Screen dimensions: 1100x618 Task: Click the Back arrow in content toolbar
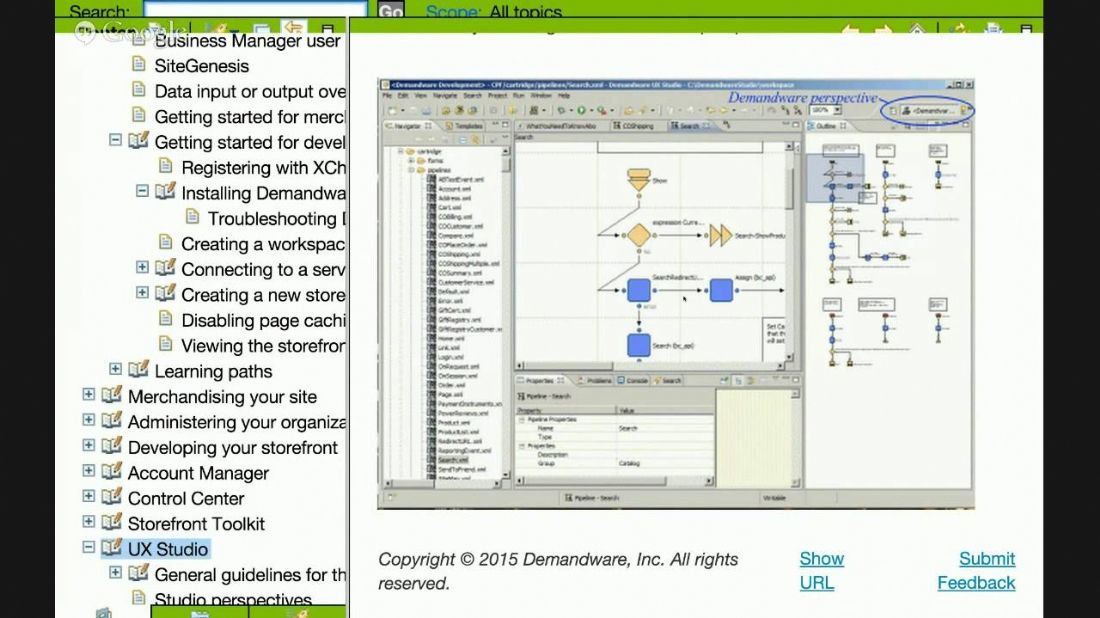tap(850, 29)
